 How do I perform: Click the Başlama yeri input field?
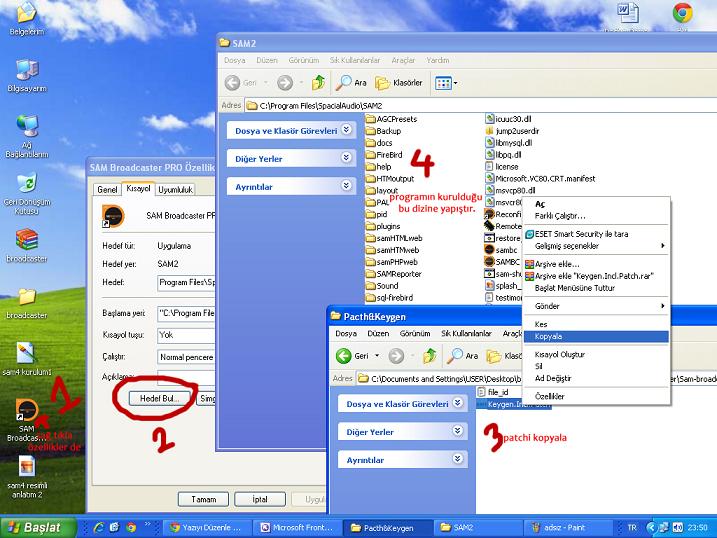point(186,313)
